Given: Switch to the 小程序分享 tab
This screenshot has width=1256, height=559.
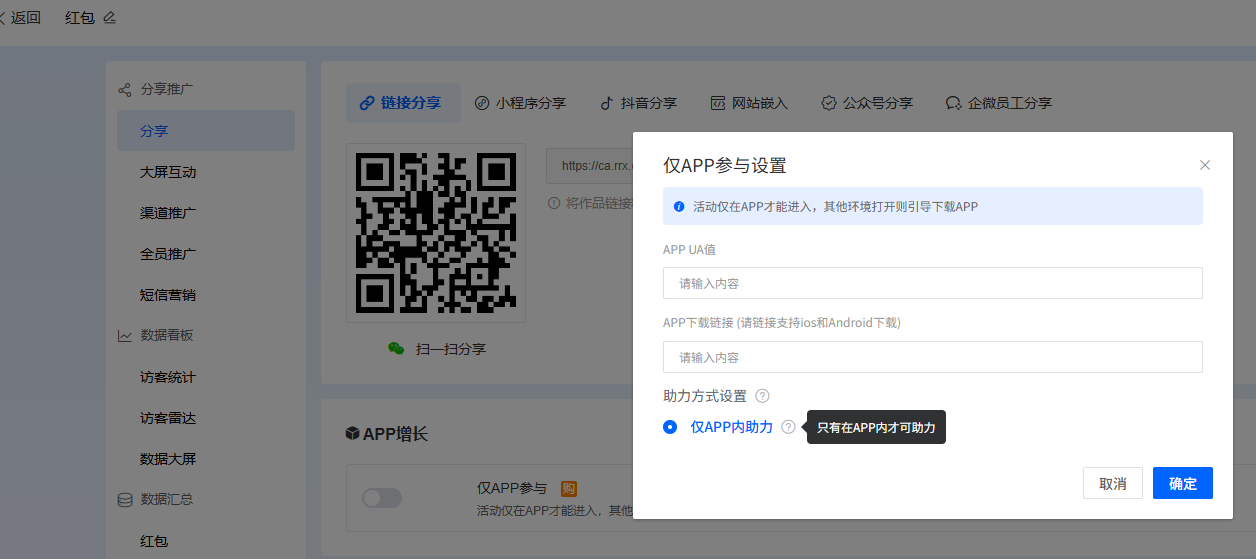Looking at the screenshot, I should [520, 103].
